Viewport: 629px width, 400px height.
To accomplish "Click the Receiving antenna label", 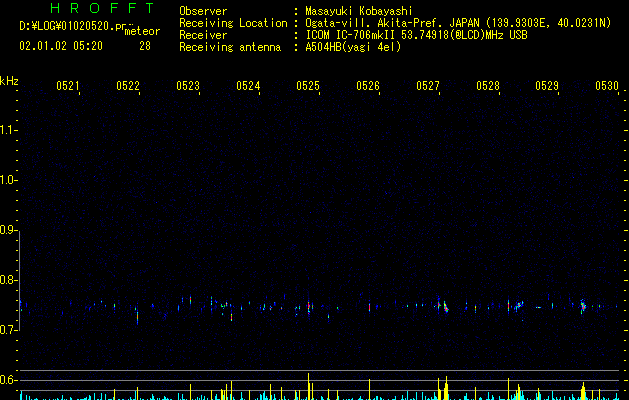I will pyautogui.click(x=230, y=47).
